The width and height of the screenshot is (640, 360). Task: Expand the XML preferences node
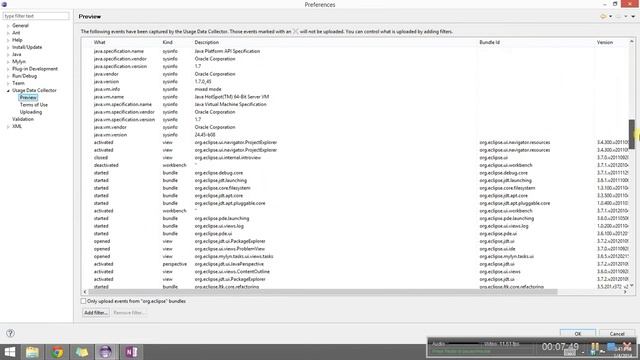(8, 127)
